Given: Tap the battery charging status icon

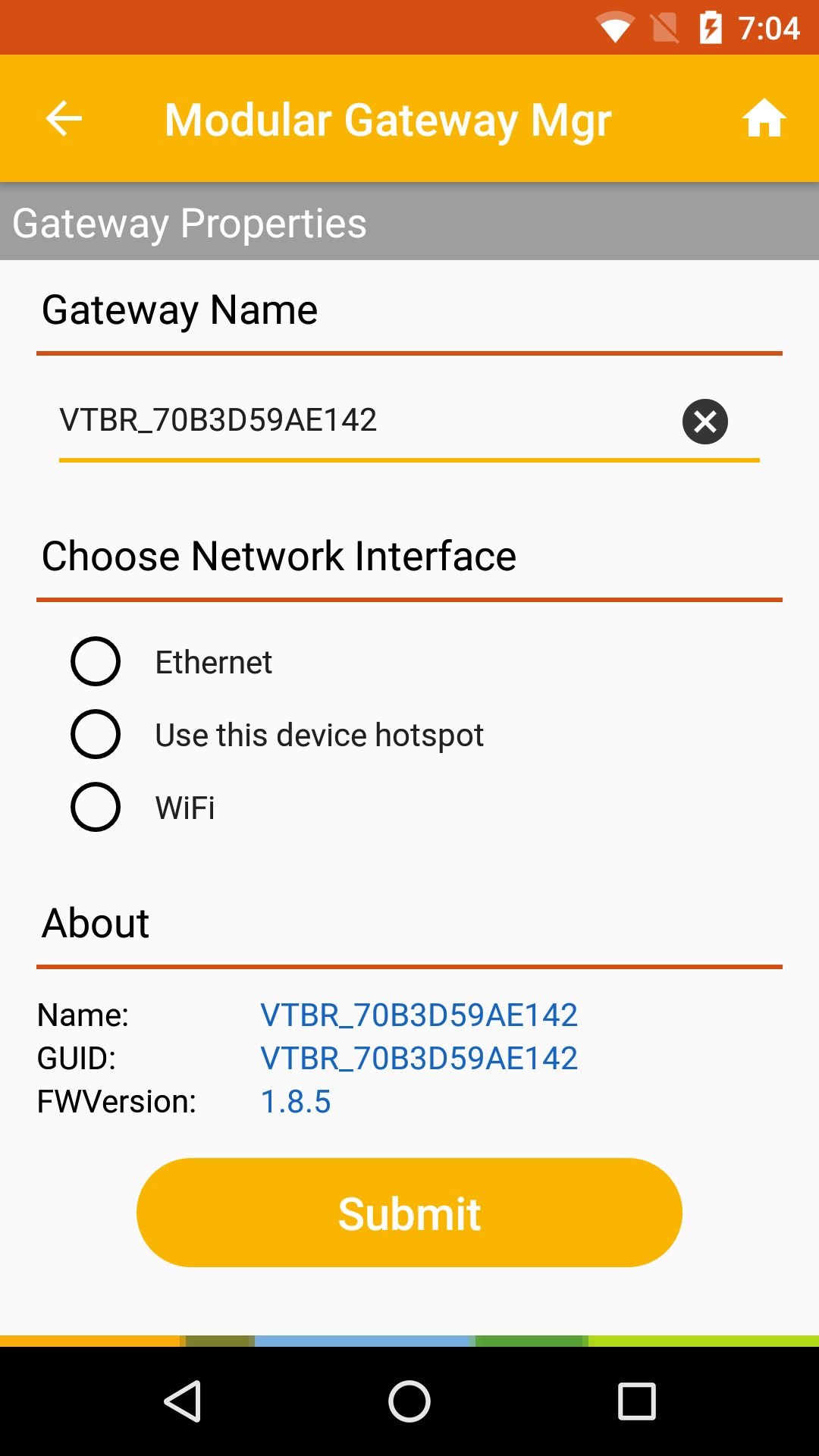Looking at the screenshot, I should click(711, 28).
